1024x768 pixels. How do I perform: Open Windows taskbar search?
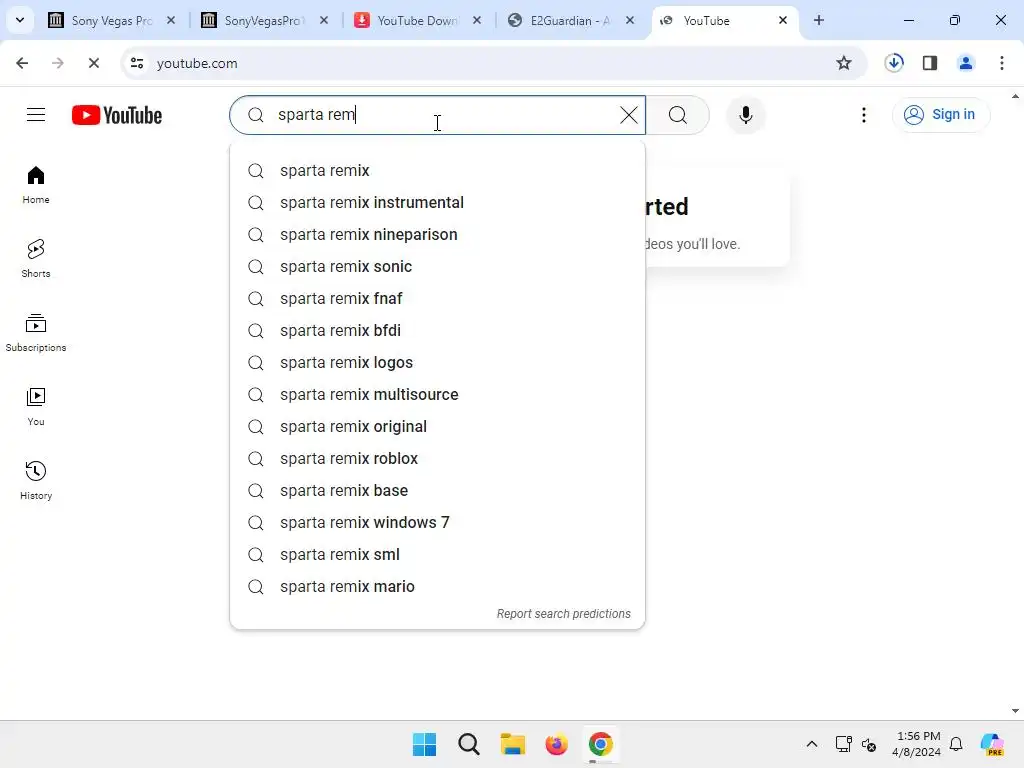469,744
